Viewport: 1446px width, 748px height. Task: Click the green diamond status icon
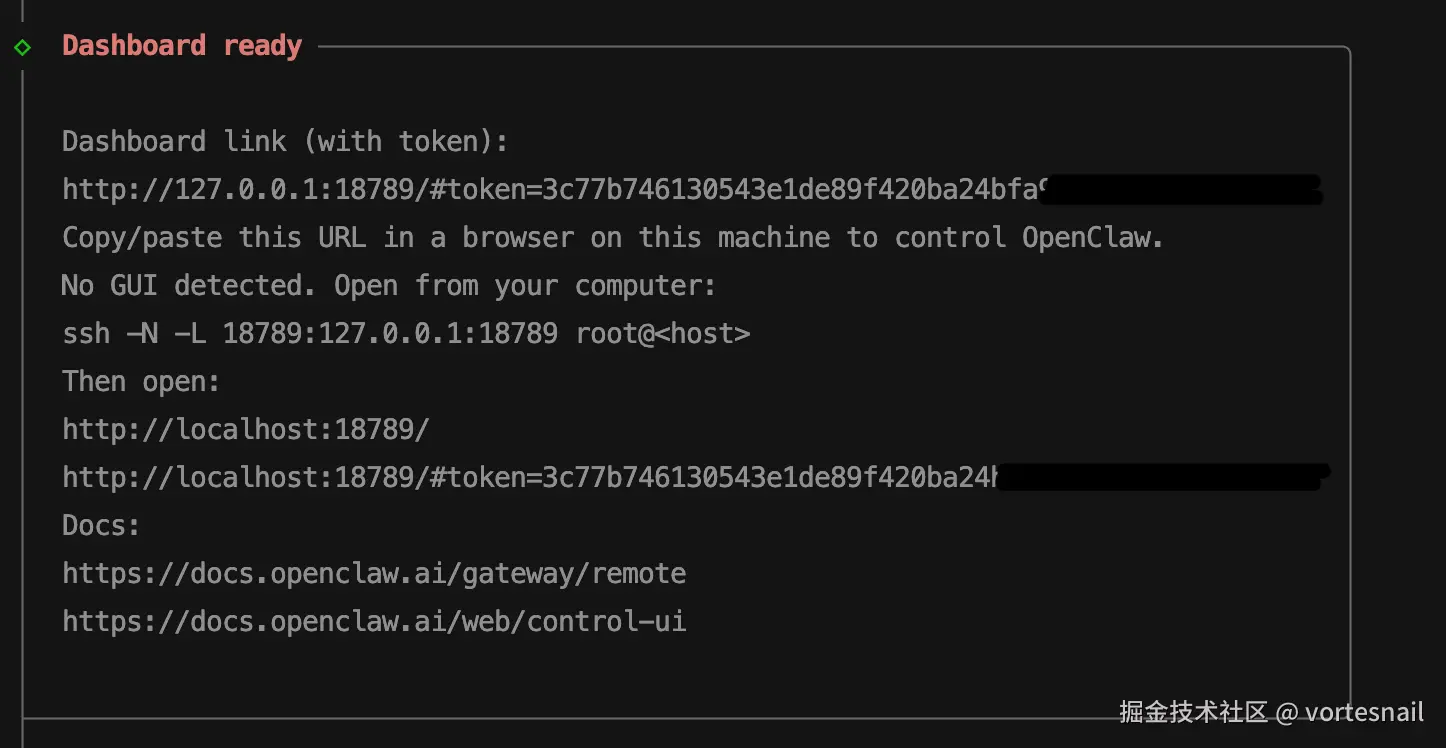coord(22,47)
